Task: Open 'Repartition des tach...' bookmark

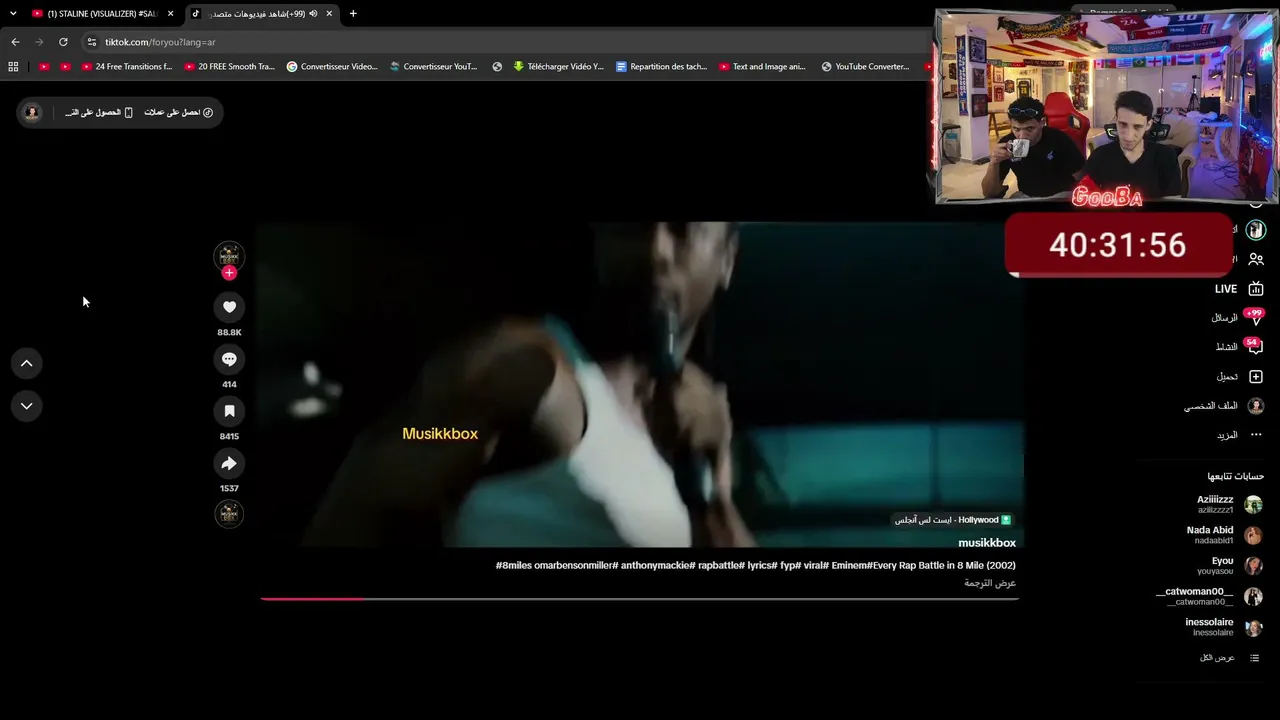Action: point(661,67)
